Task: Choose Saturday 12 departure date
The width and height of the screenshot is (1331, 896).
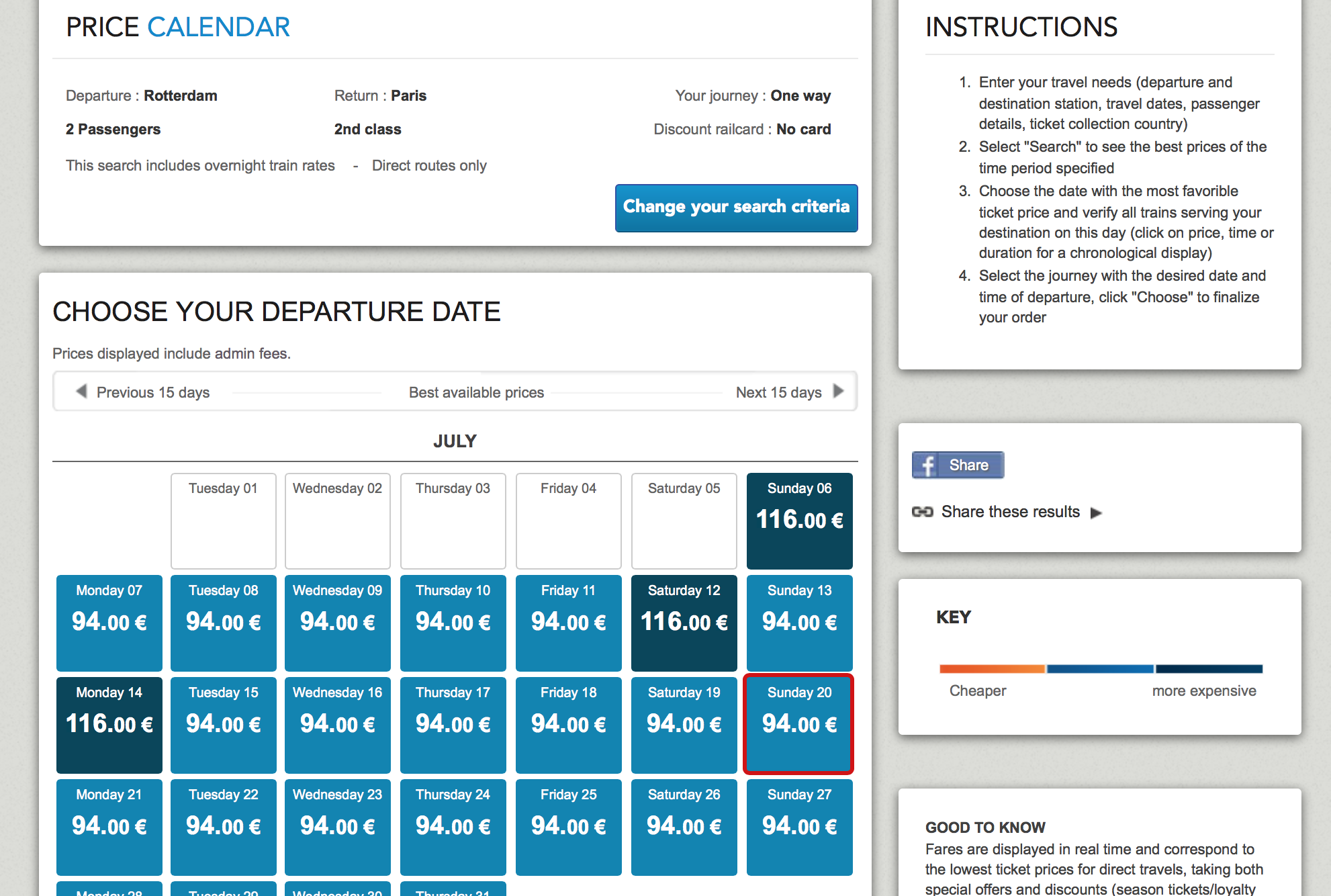Action: coord(684,623)
